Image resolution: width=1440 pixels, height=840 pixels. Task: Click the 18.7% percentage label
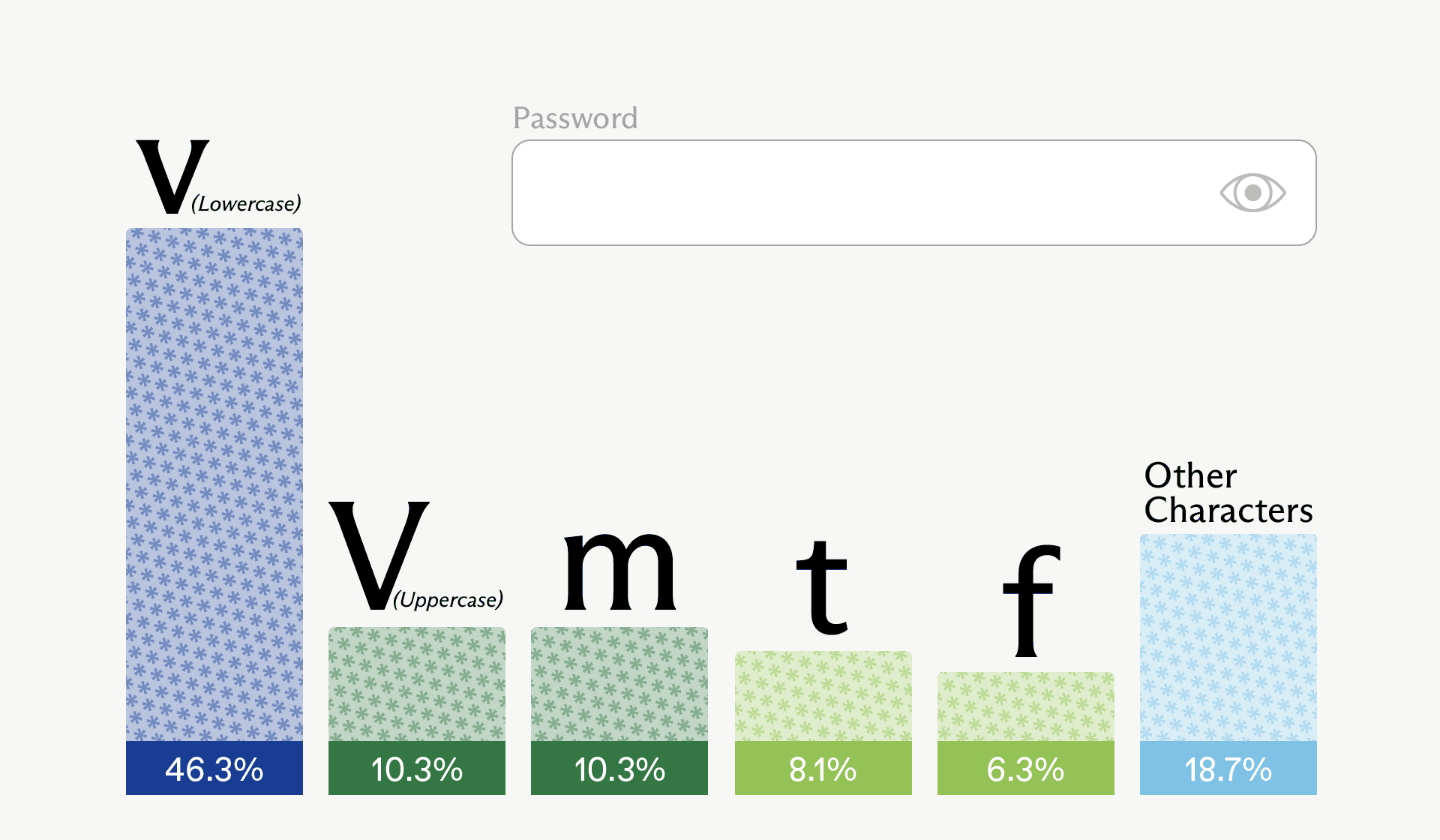point(1228,769)
